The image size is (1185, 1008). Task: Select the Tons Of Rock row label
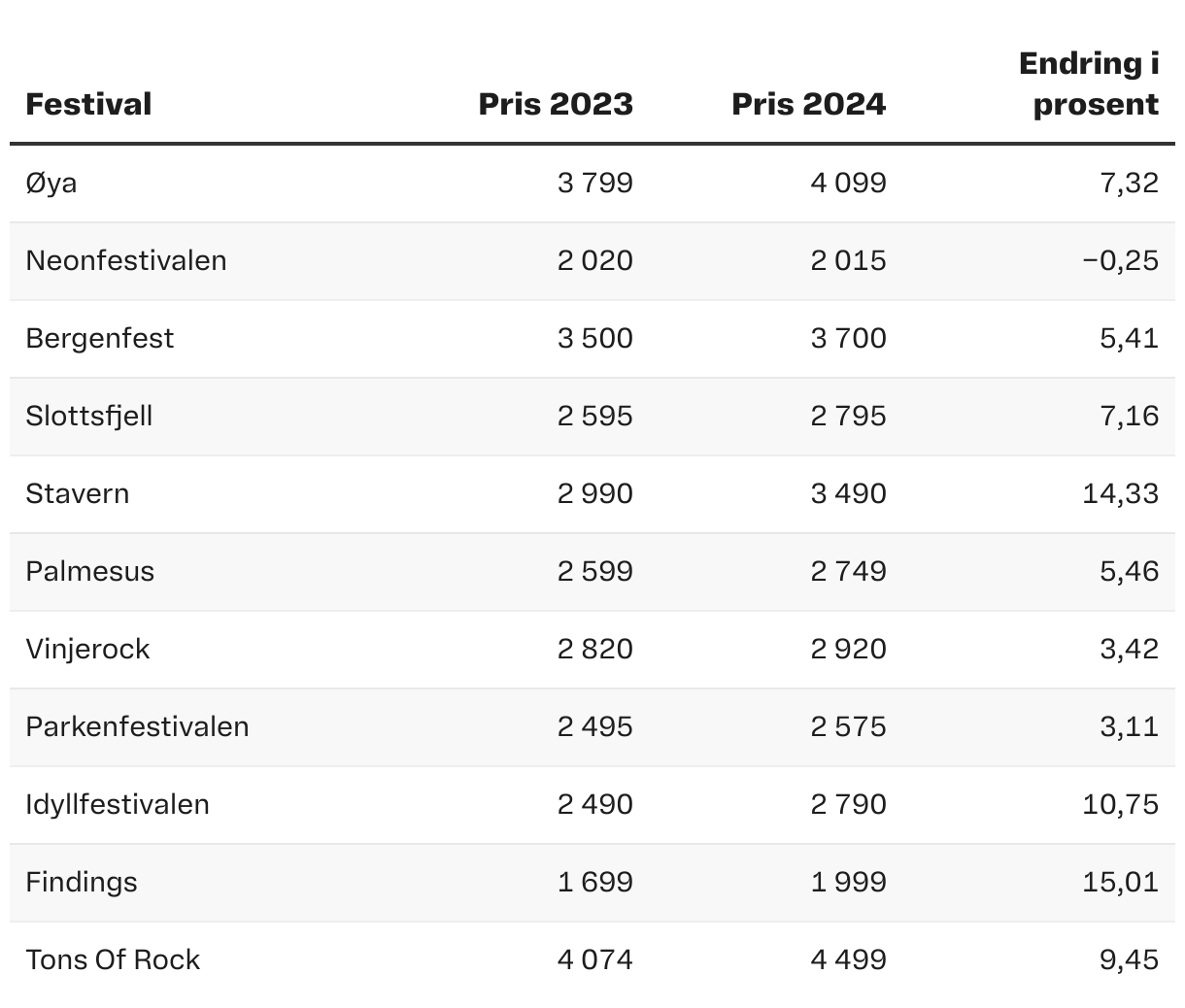(113, 959)
